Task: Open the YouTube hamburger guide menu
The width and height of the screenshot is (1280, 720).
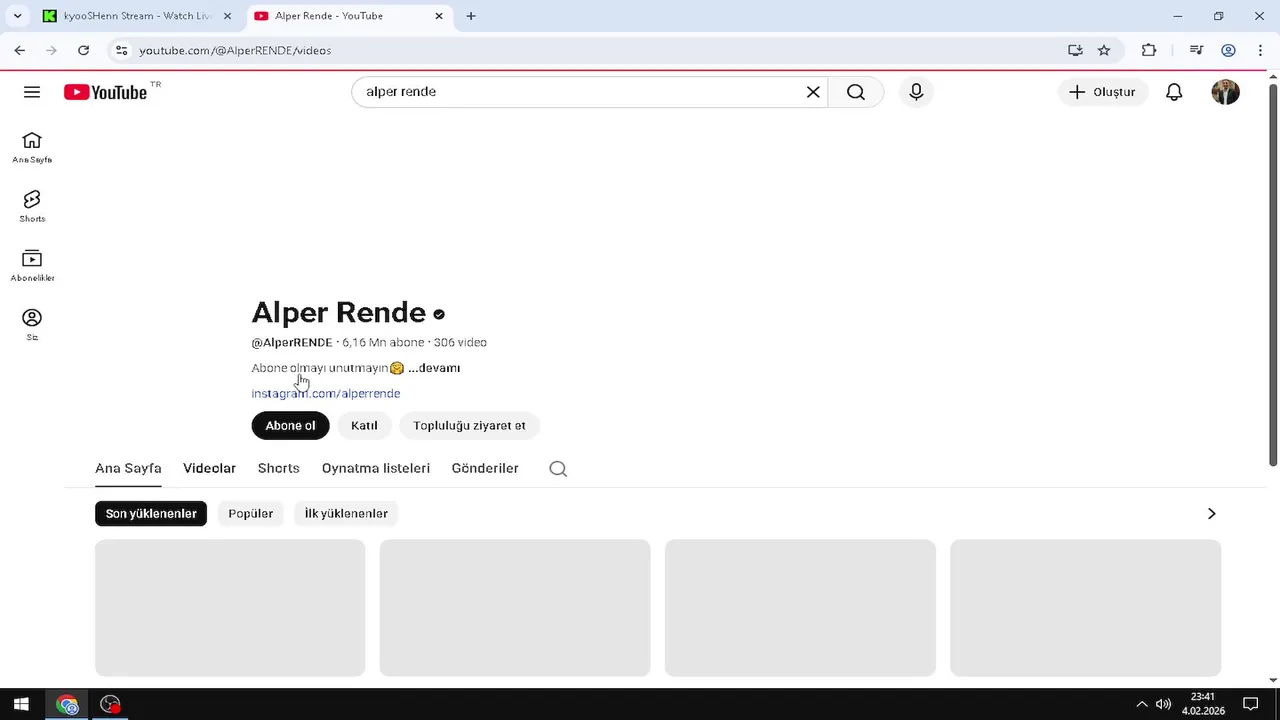Action: tap(32, 92)
